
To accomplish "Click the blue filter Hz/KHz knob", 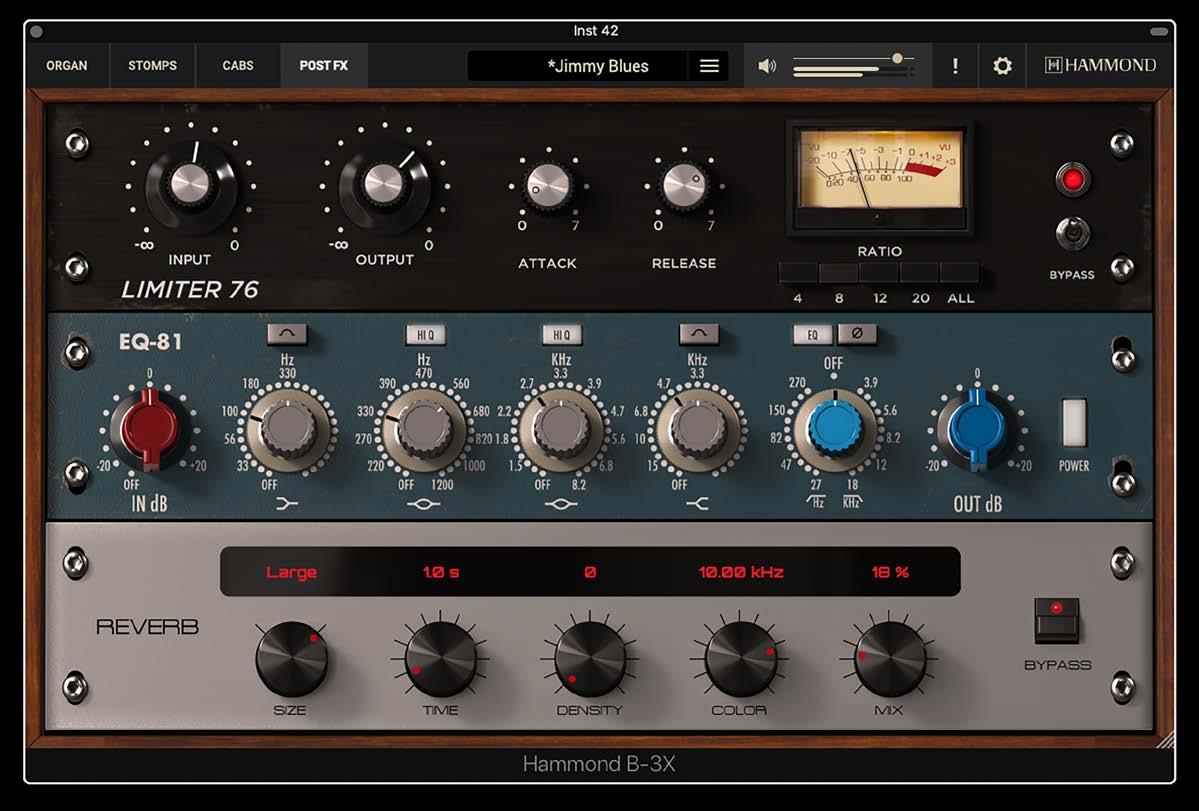I will 835,430.
